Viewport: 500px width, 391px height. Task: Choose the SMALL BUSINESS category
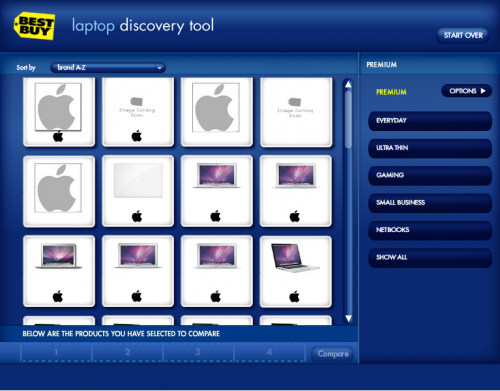(x=430, y=203)
